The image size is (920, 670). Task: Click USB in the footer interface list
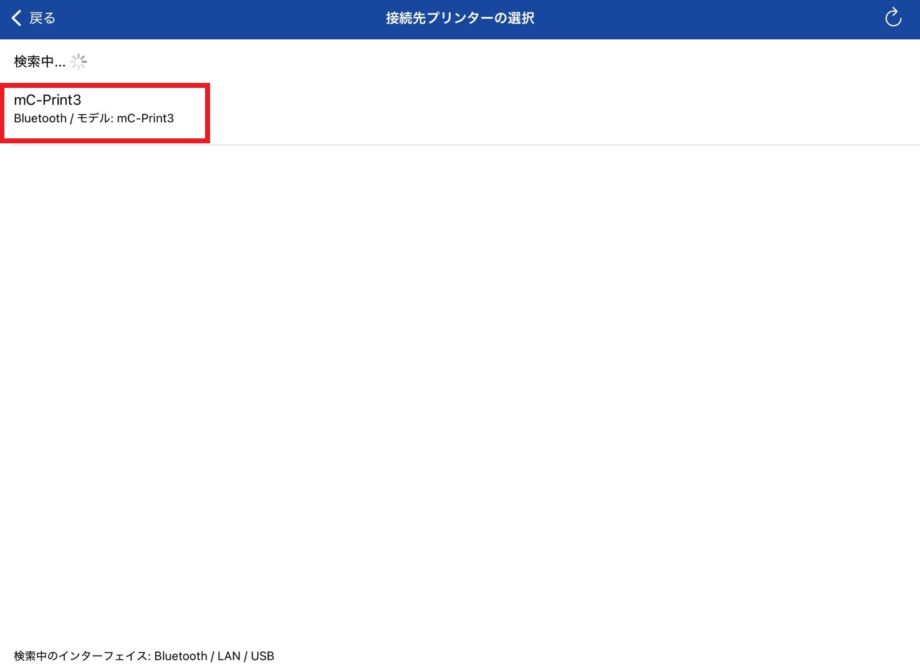(x=263, y=656)
